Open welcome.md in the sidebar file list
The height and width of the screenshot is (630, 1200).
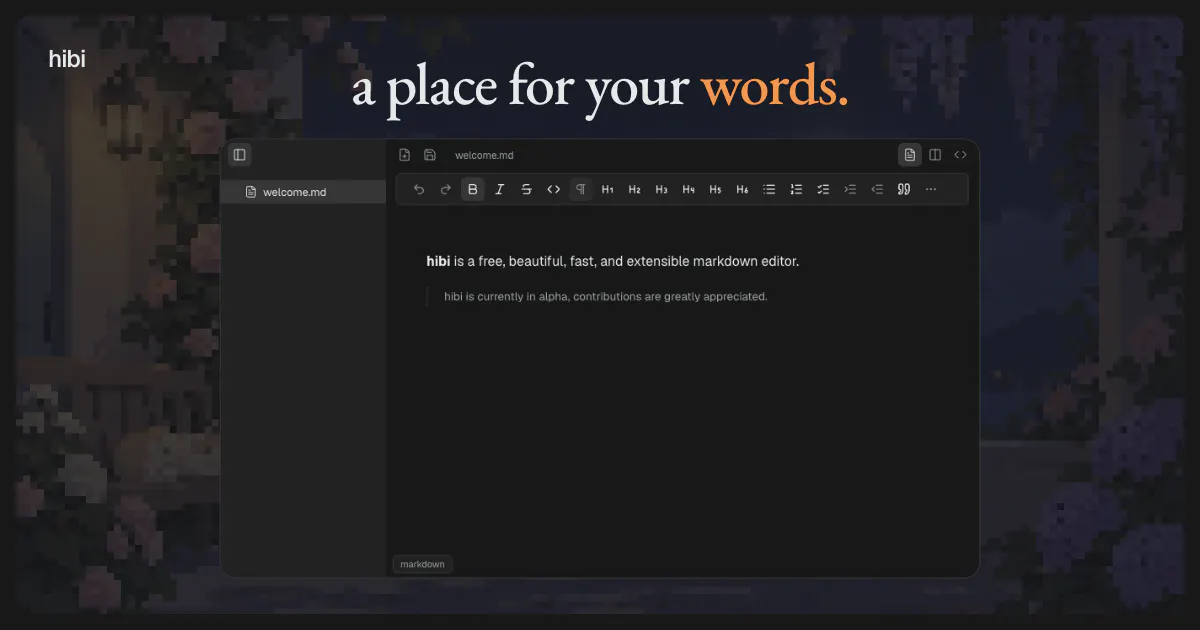(303, 192)
